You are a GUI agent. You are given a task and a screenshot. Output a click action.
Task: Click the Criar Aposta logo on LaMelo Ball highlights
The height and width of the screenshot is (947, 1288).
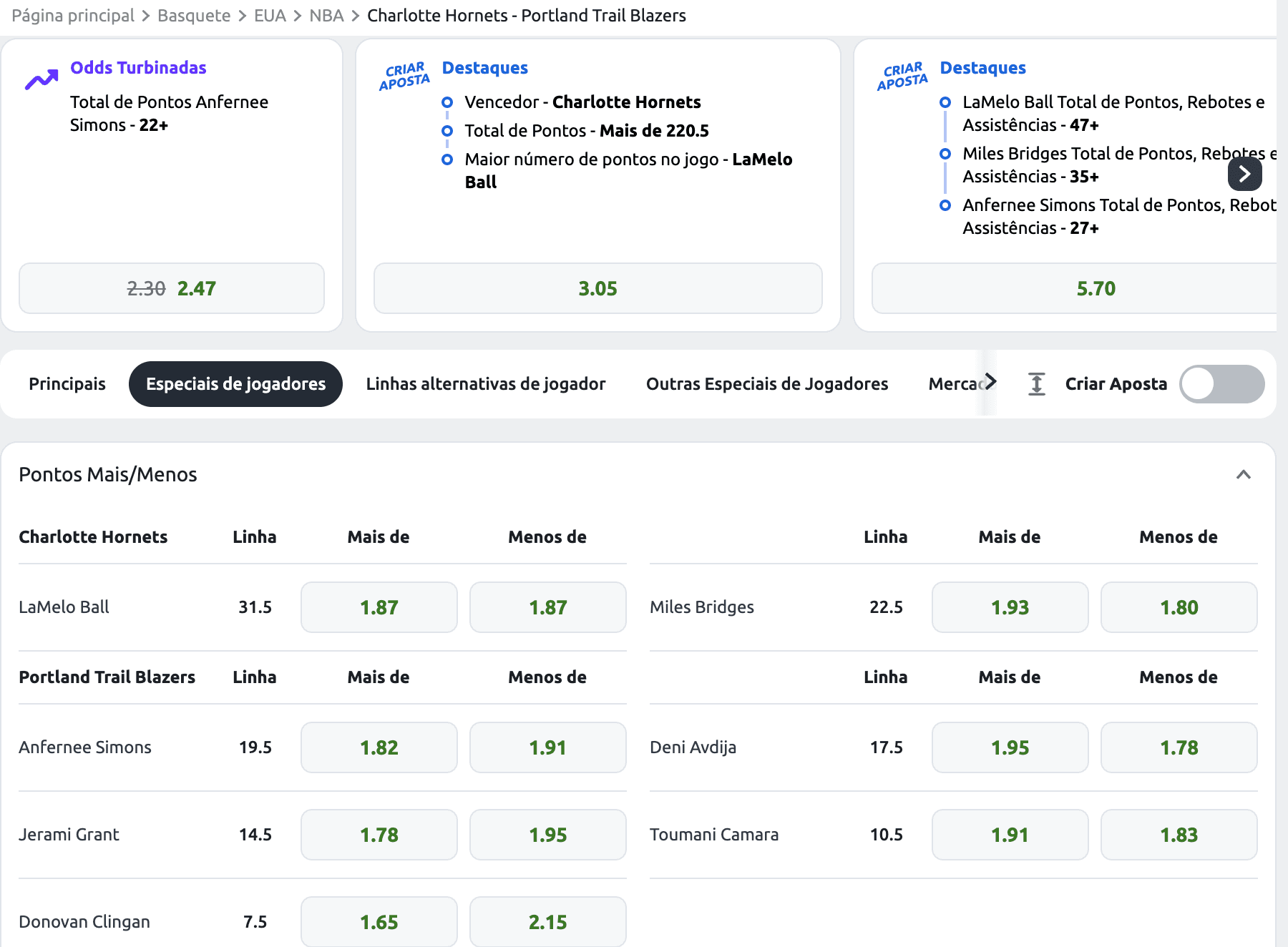[902, 77]
